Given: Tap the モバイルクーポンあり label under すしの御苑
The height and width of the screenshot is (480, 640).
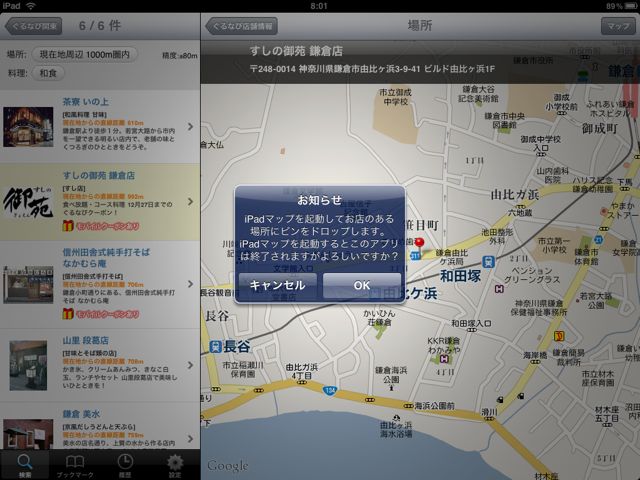Looking at the screenshot, I should (107, 226).
